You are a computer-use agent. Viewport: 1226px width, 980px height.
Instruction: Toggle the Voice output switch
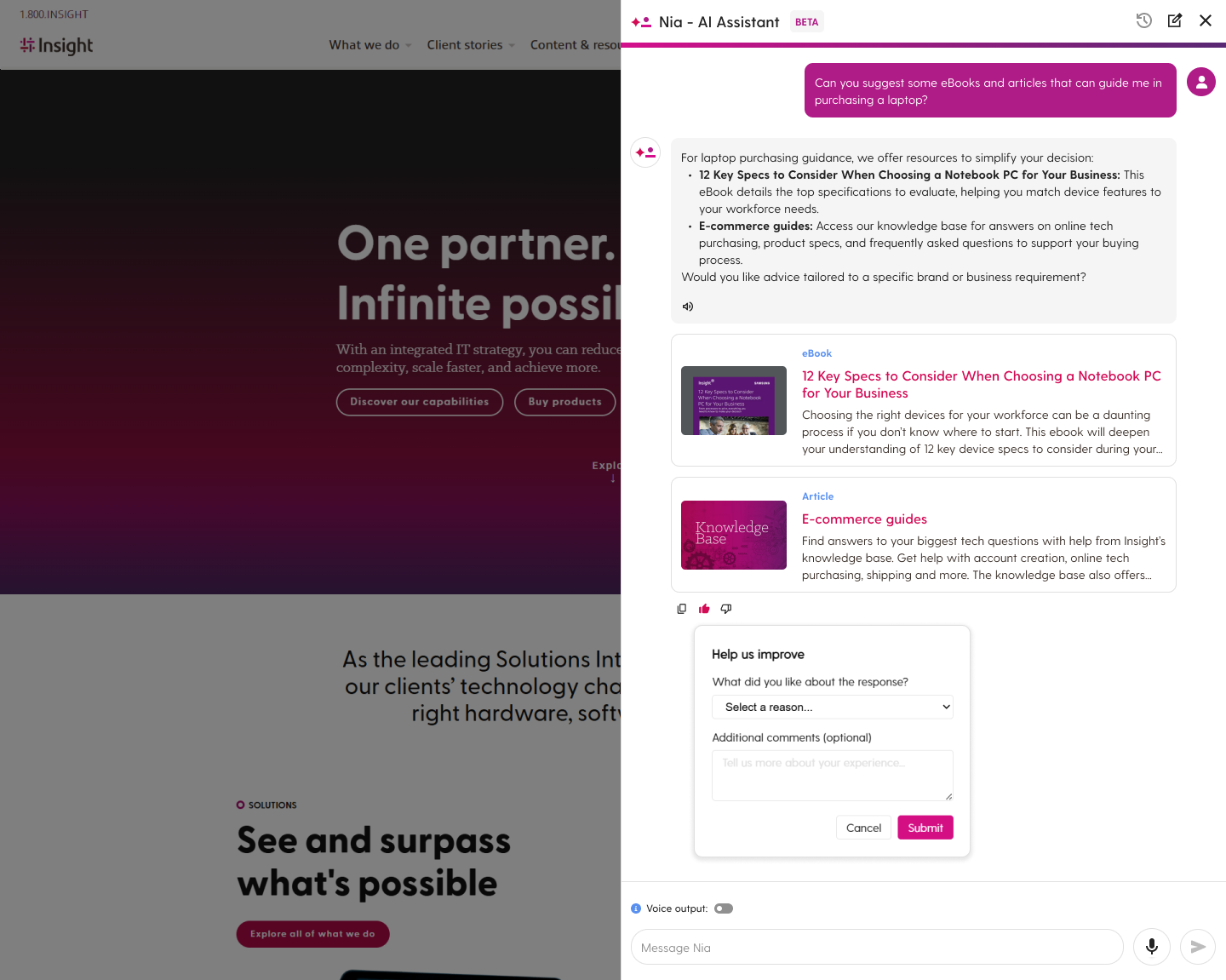pyautogui.click(x=724, y=908)
